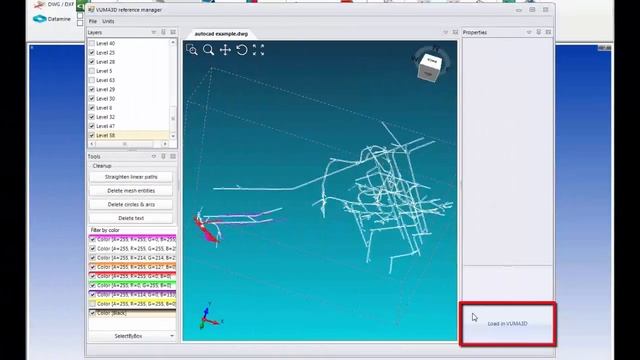The image size is (640, 360).
Task: Open the document tab list dropdown arrow
Action: point(446,32)
